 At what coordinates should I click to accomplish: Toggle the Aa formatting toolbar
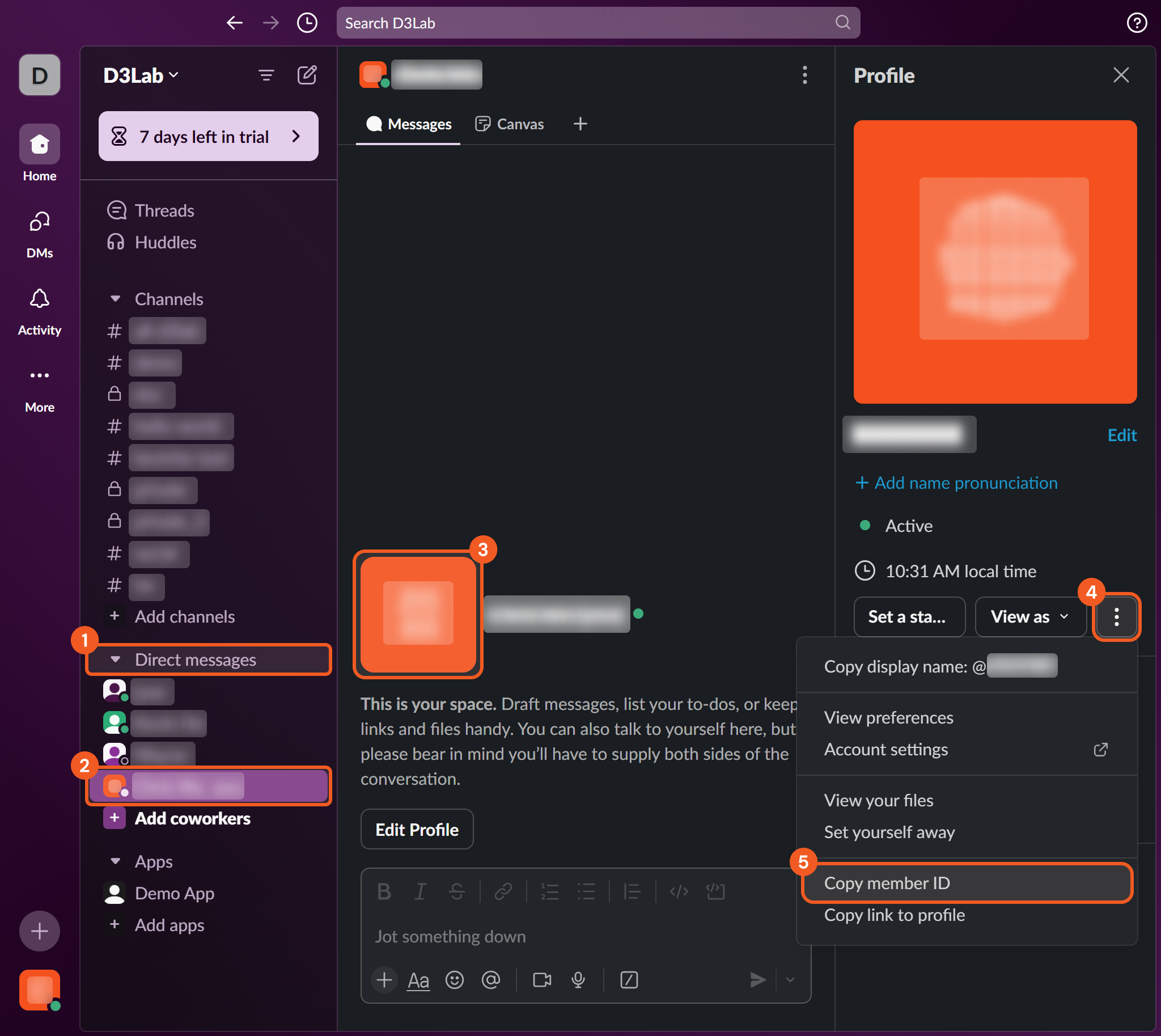(418, 980)
